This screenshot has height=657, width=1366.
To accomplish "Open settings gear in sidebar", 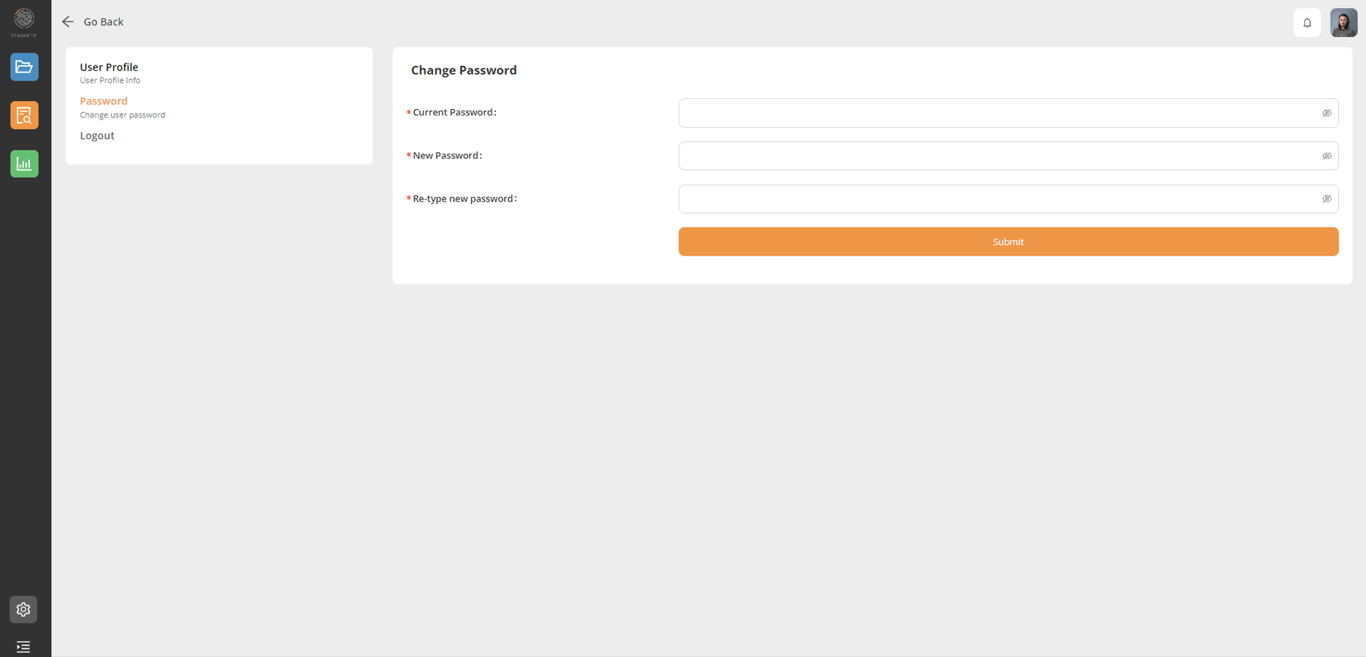I will 24,609.
